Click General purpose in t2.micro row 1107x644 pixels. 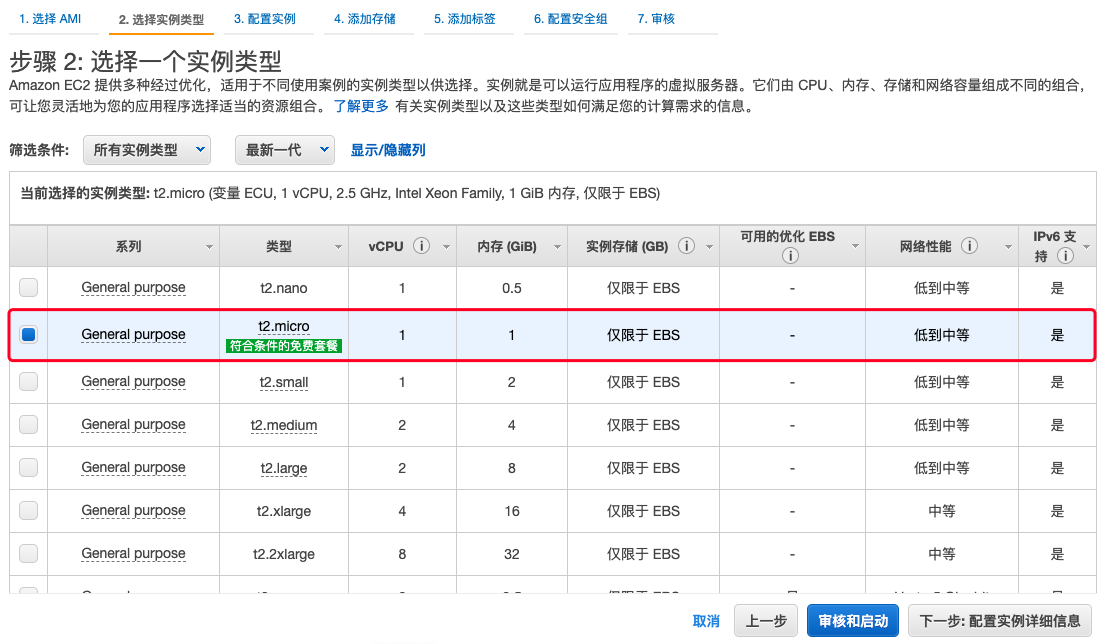pos(133,334)
